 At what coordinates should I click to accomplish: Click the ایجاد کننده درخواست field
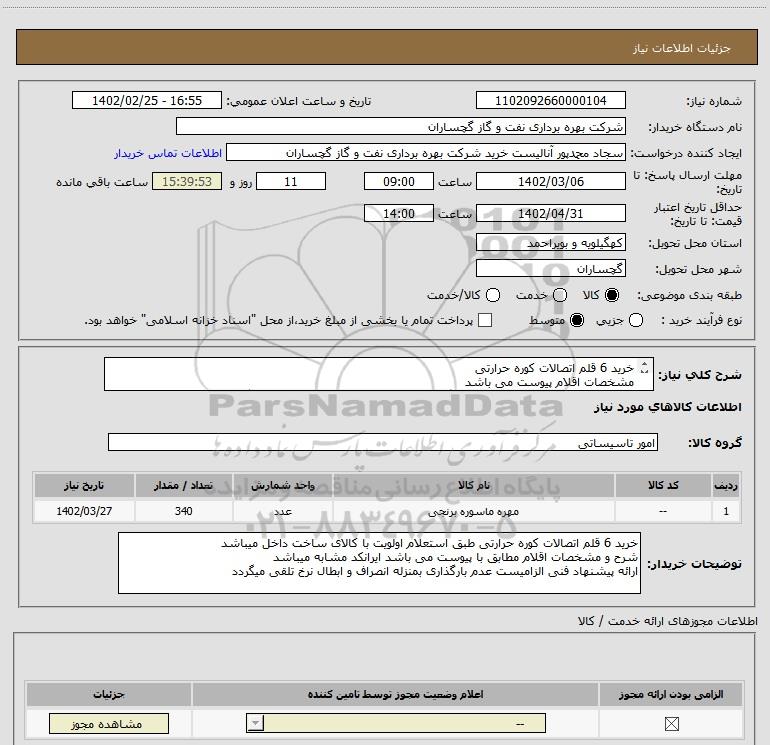tap(426, 152)
